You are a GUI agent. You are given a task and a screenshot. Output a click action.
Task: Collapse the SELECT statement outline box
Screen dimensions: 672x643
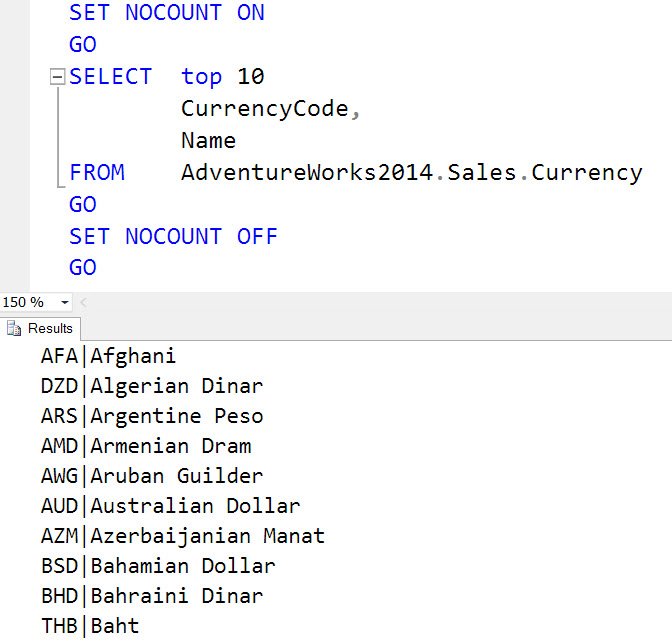click(x=57, y=77)
